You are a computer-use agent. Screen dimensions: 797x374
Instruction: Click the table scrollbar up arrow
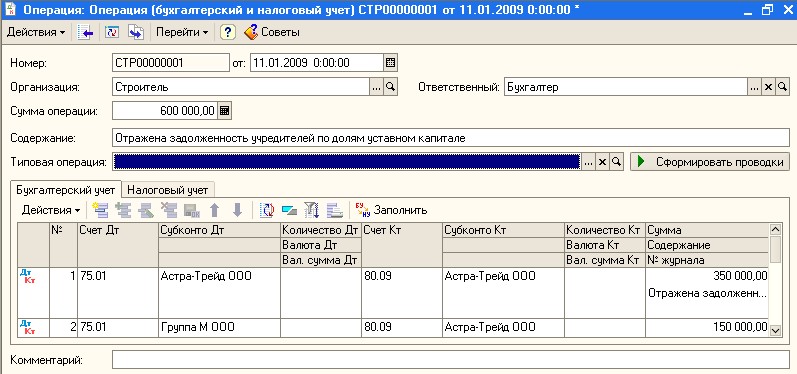click(775, 229)
